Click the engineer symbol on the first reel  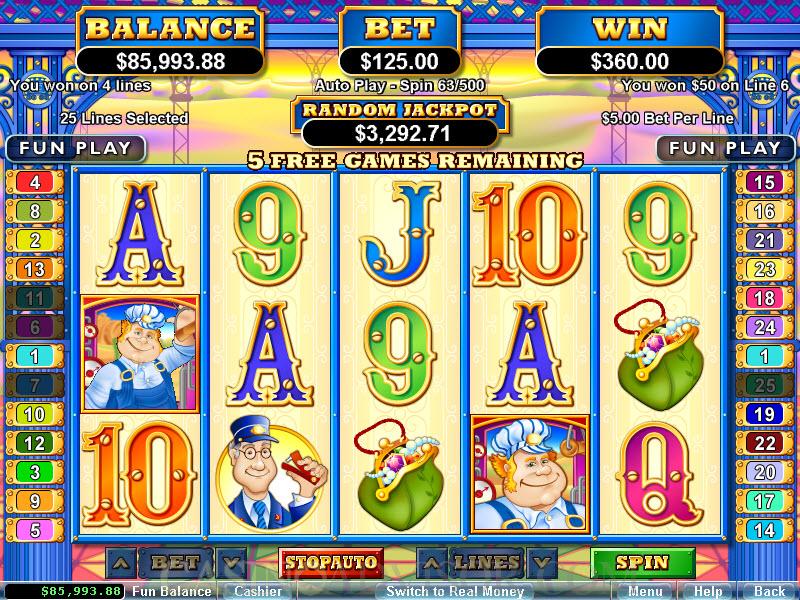(x=139, y=354)
